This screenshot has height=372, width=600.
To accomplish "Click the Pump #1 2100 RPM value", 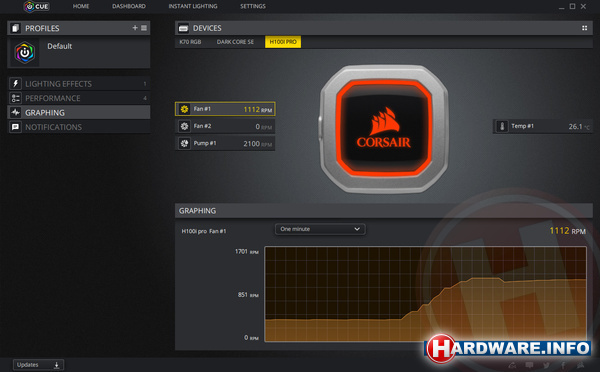I will (258, 144).
